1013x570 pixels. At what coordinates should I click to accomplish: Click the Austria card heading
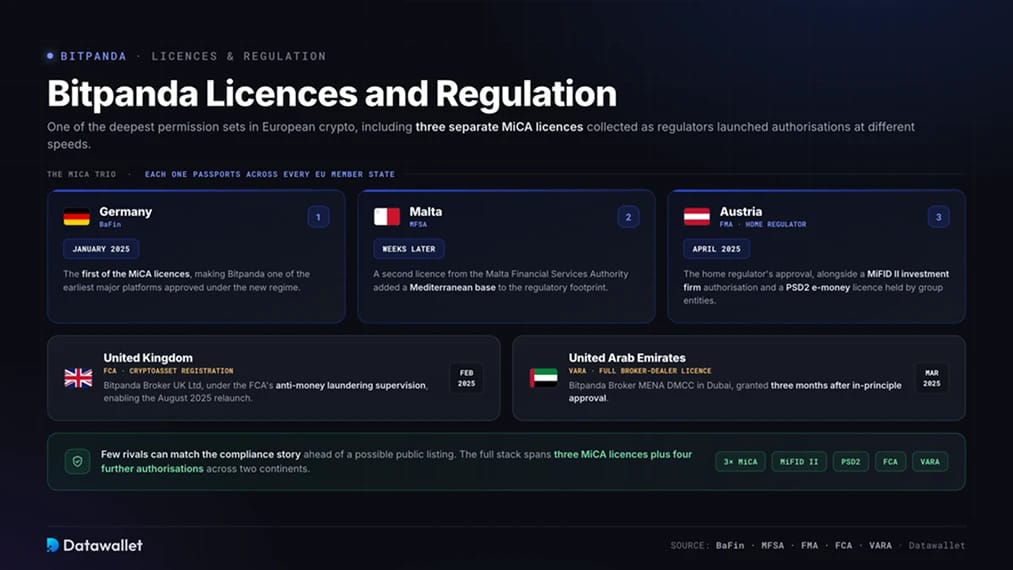click(x=741, y=212)
